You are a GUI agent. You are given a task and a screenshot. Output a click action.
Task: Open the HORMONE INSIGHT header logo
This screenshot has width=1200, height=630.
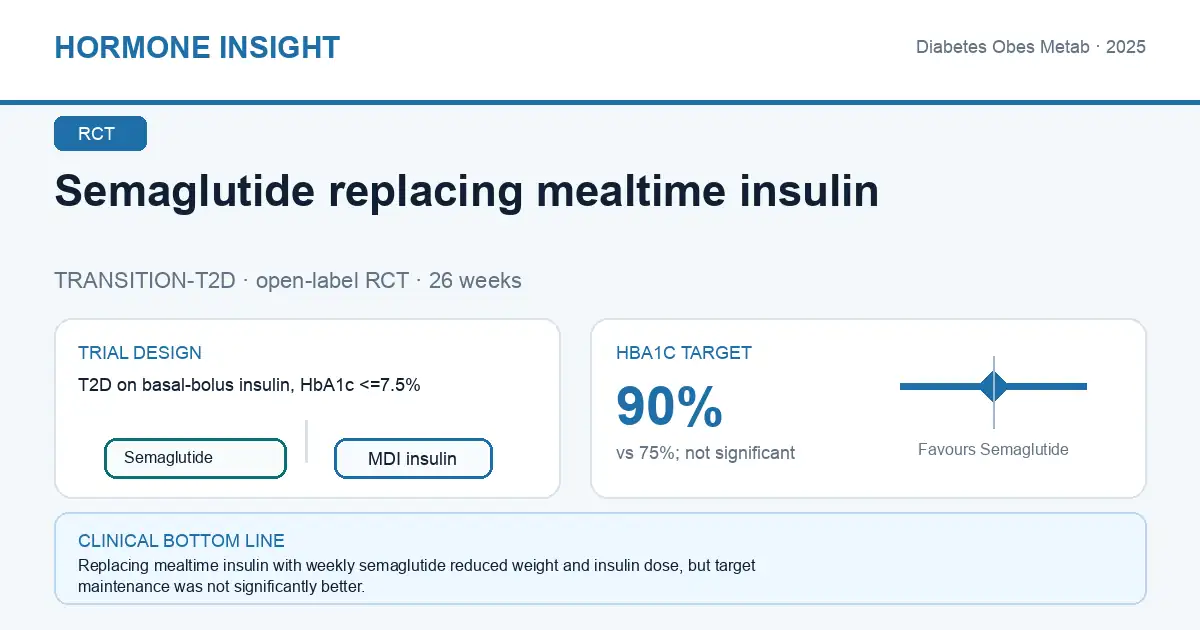197,47
